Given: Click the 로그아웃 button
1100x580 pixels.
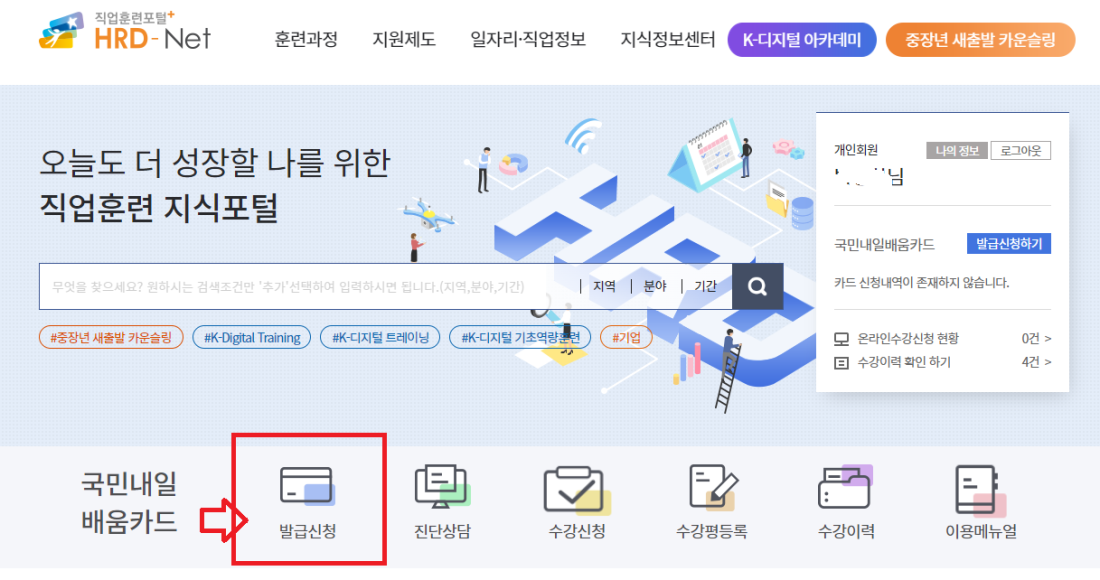Looking at the screenshot, I should pyautogui.click(x=1021, y=151).
